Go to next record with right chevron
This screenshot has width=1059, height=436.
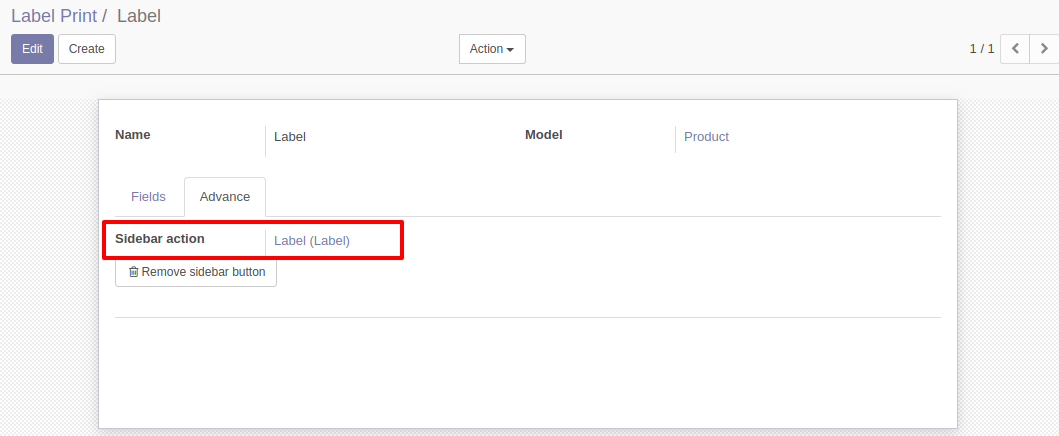coord(1044,48)
